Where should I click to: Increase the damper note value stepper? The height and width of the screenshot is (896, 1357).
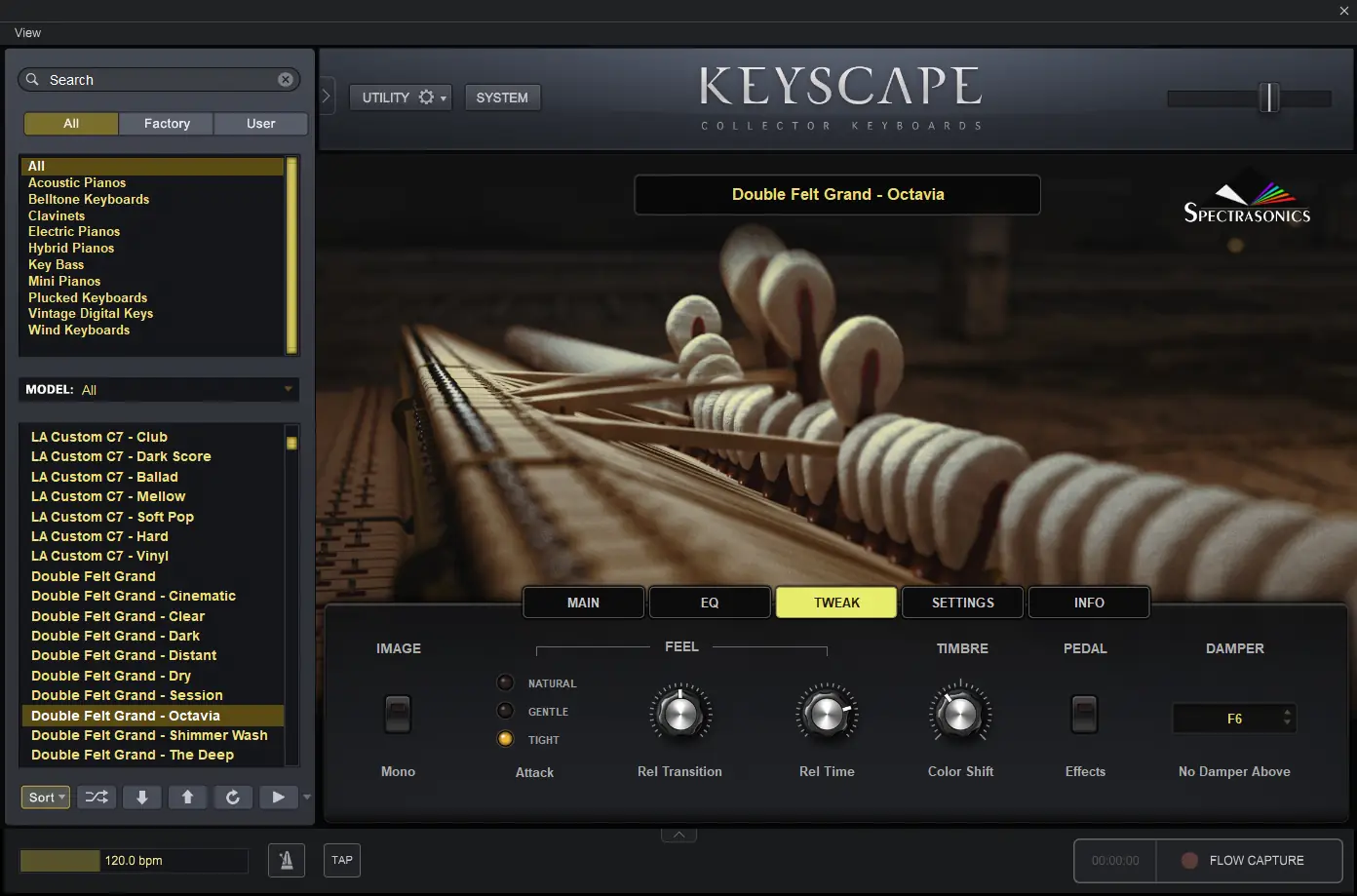pyautogui.click(x=1288, y=713)
